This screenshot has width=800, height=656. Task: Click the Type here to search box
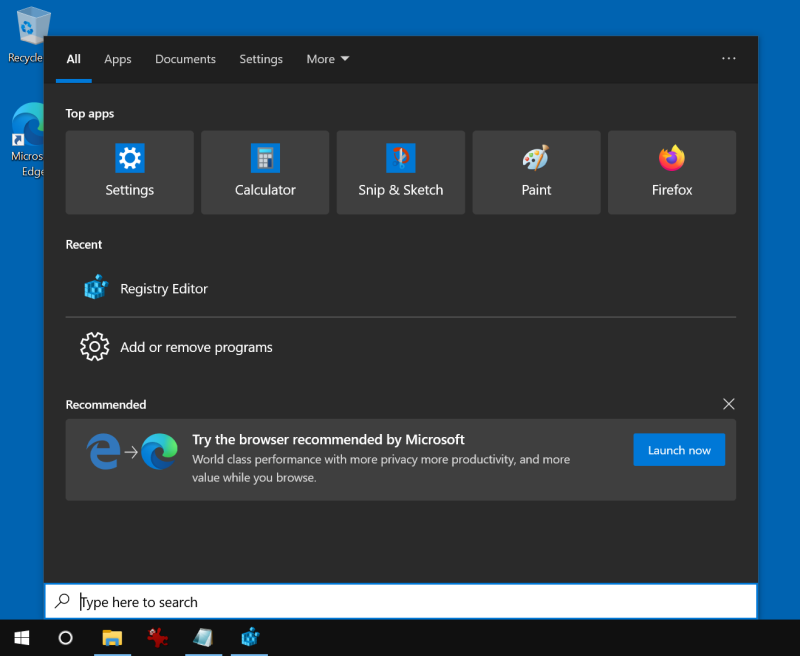coord(400,602)
